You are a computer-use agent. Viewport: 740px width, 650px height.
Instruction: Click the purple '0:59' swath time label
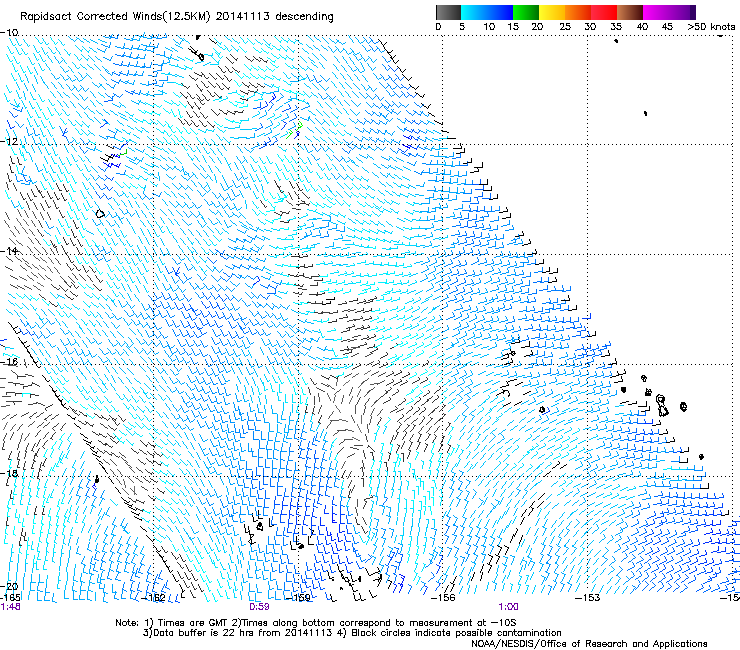click(259, 607)
